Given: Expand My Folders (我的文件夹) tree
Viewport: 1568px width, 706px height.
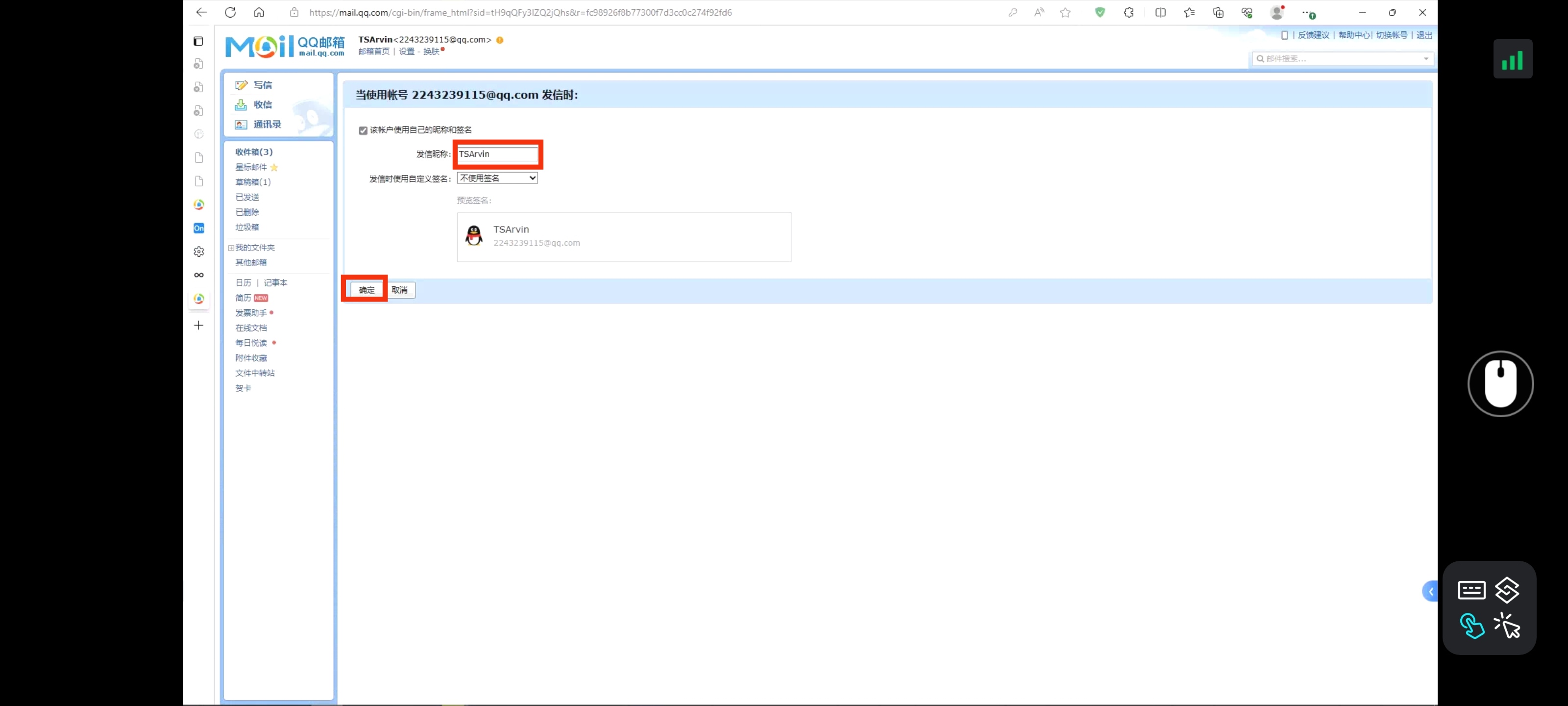Looking at the screenshot, I should point(231,248).
